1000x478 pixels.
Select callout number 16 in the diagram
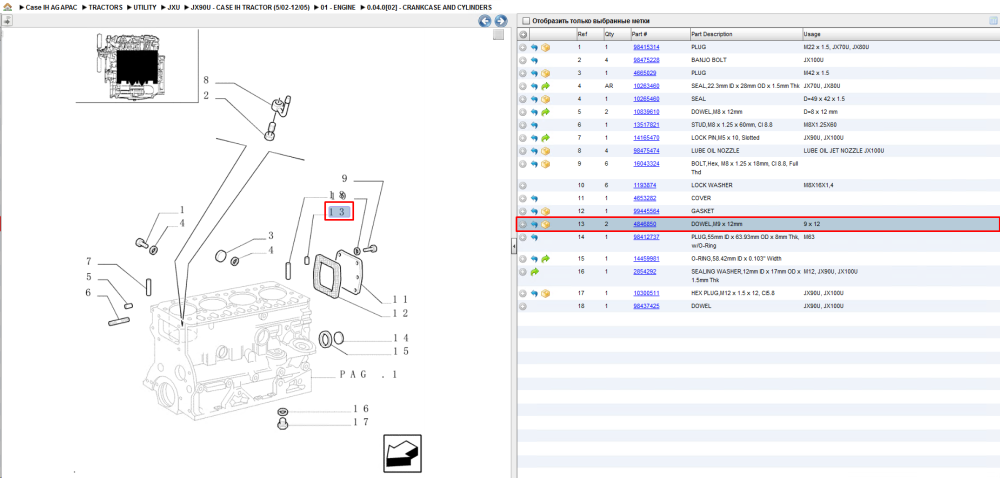click(361, 409)
